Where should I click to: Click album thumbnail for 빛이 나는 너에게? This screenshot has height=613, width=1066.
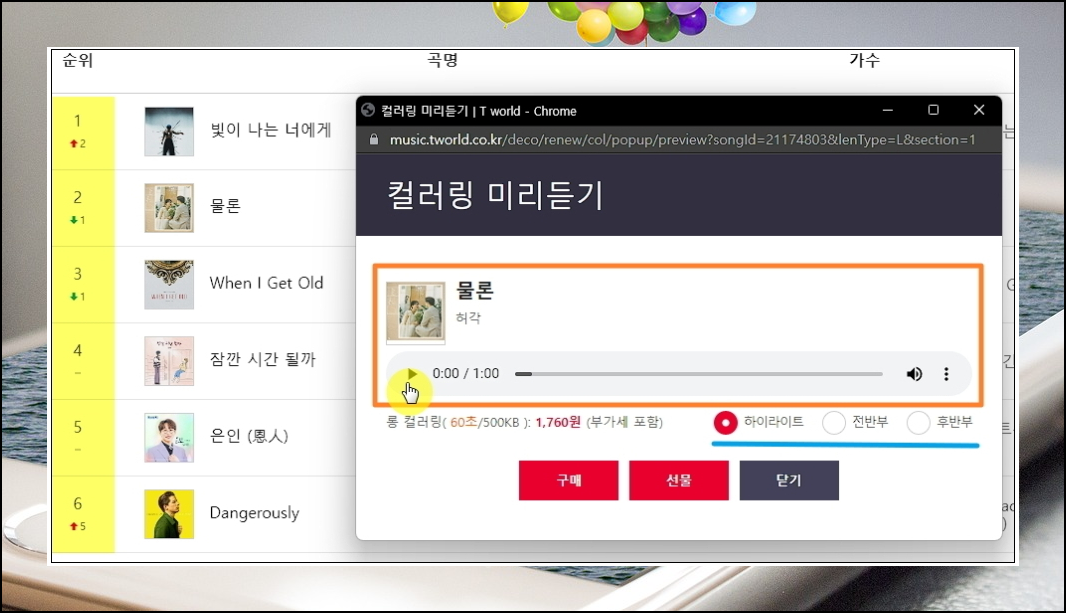[x=169, y=131]
